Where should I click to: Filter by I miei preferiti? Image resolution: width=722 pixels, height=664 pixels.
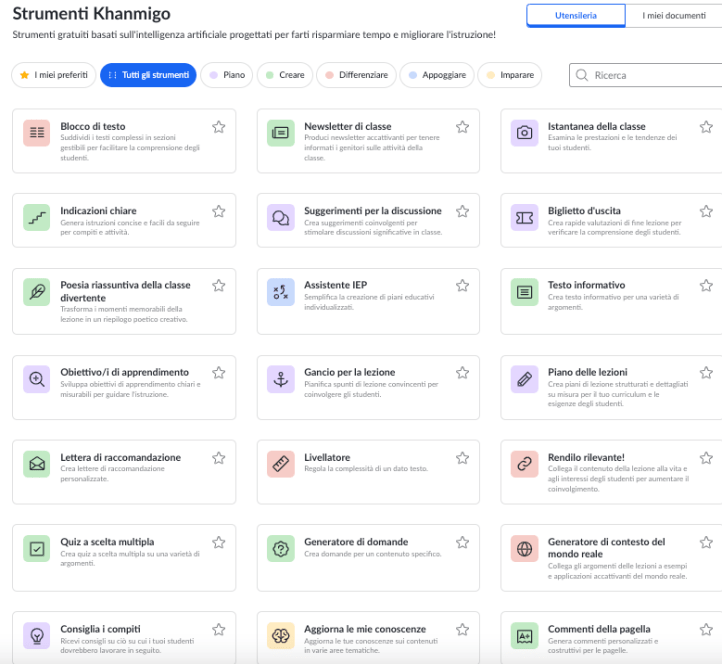pos(55,75)
